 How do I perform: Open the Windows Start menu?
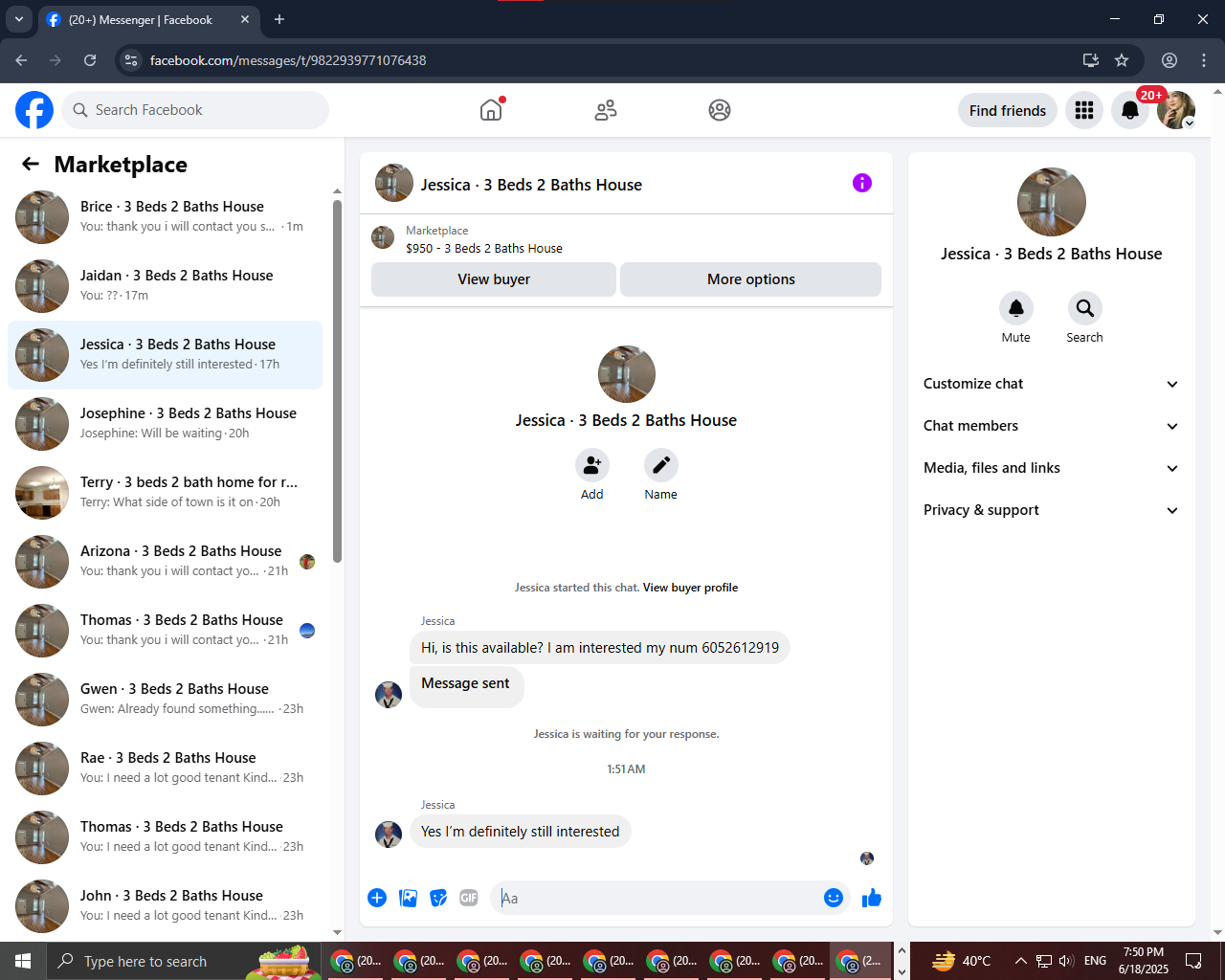(x=23, y=961)
